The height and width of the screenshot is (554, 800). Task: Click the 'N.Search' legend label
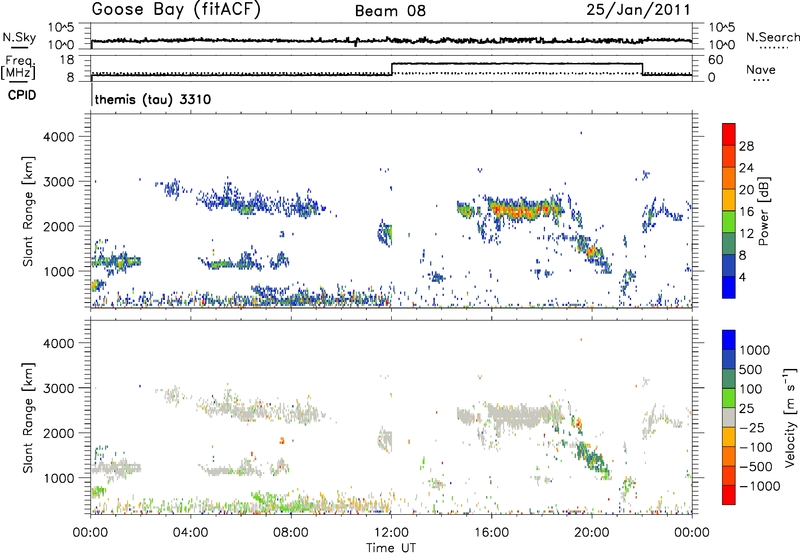point(772,37)
